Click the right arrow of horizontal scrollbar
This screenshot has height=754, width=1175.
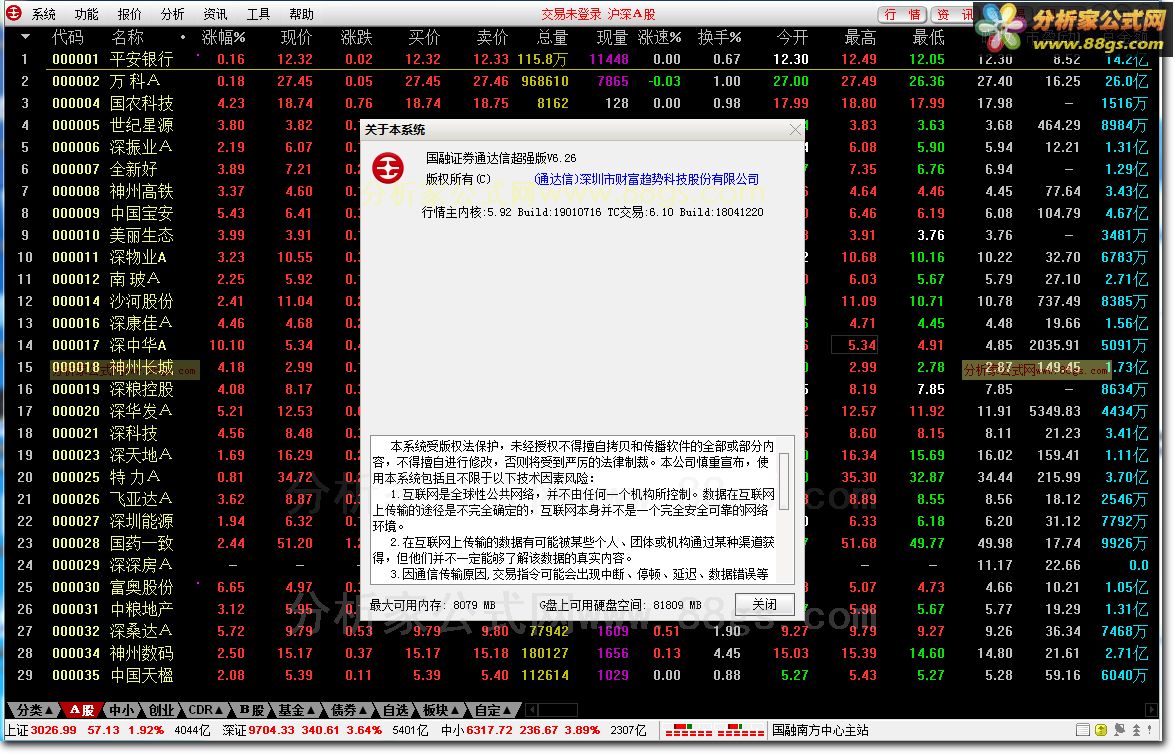pos(1152,709)
